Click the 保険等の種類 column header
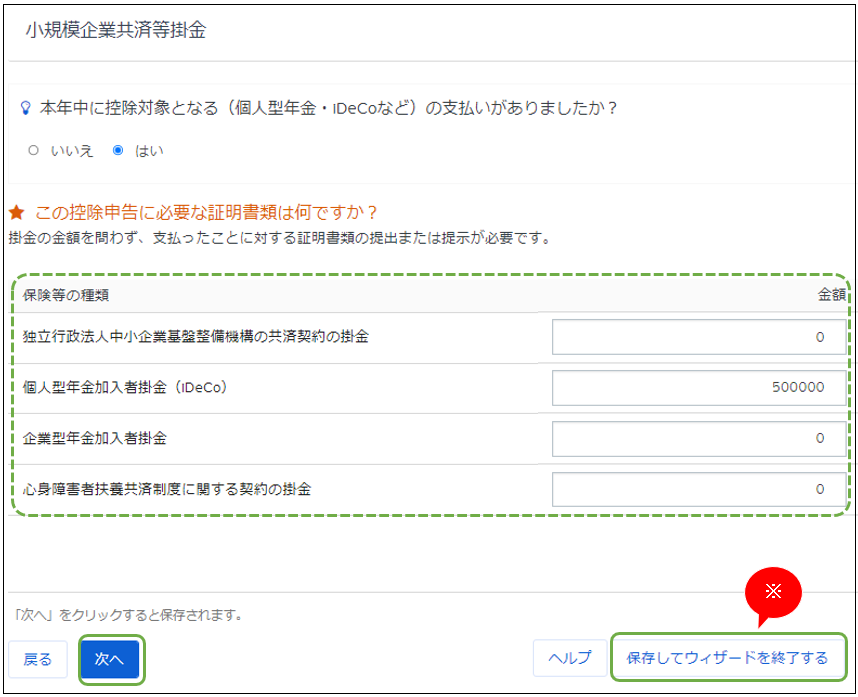Screen dimensions: 858x697 pyautogui.click(x=66, y=295)
